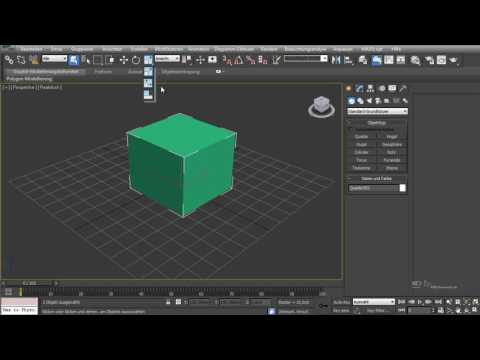The width and height of the screenshot is (480, 360).
Task: Switch to the Freiform ribbon tab
Action: (103, 72)
